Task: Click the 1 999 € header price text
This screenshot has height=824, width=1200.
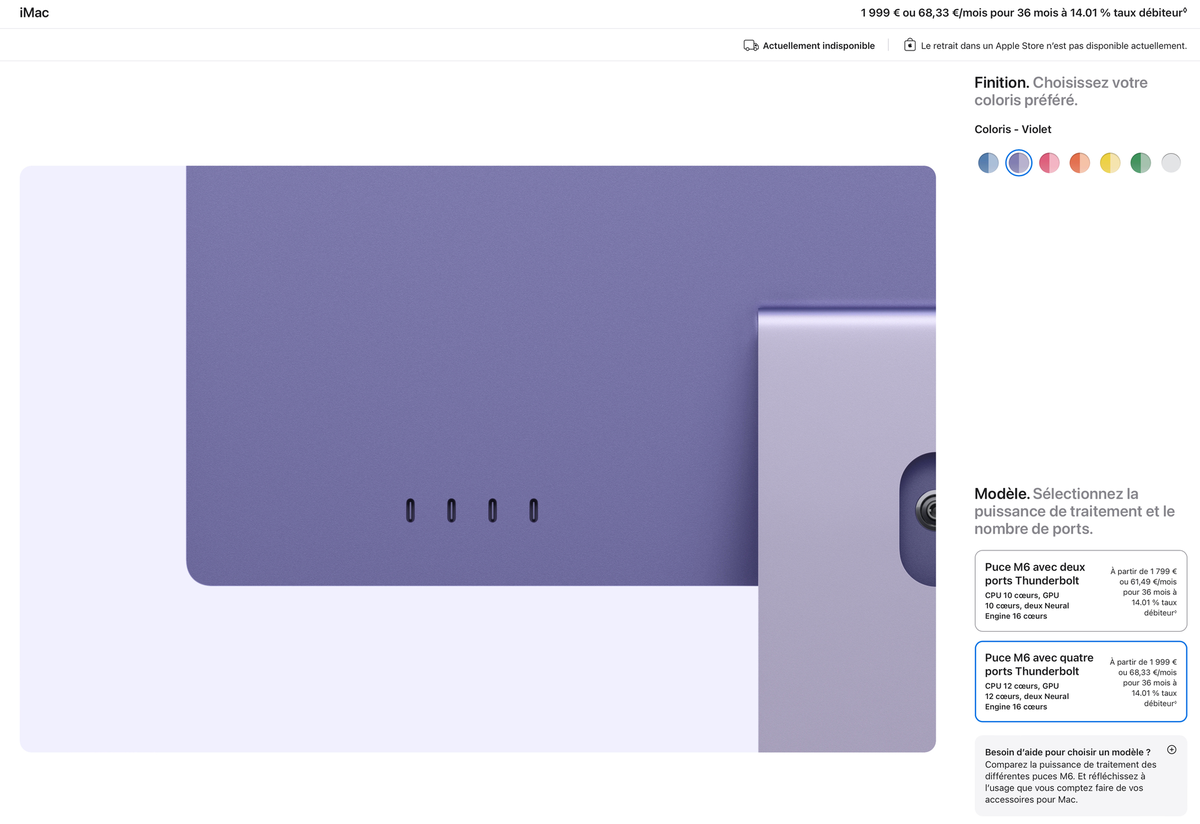Action: [x=1024, y=13]
